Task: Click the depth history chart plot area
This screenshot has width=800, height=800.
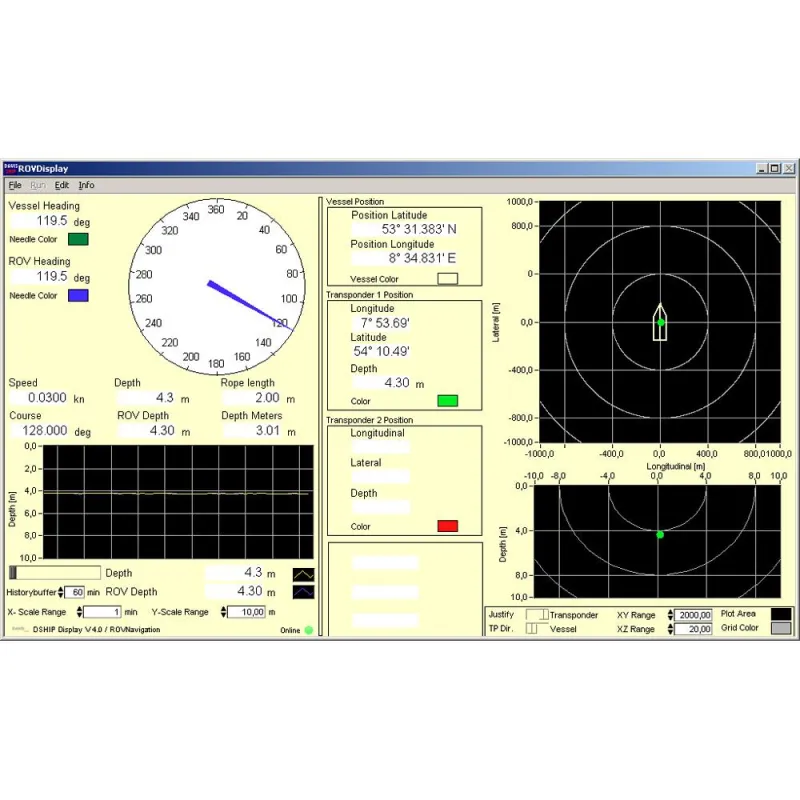Action: click(x=178, y=502)
